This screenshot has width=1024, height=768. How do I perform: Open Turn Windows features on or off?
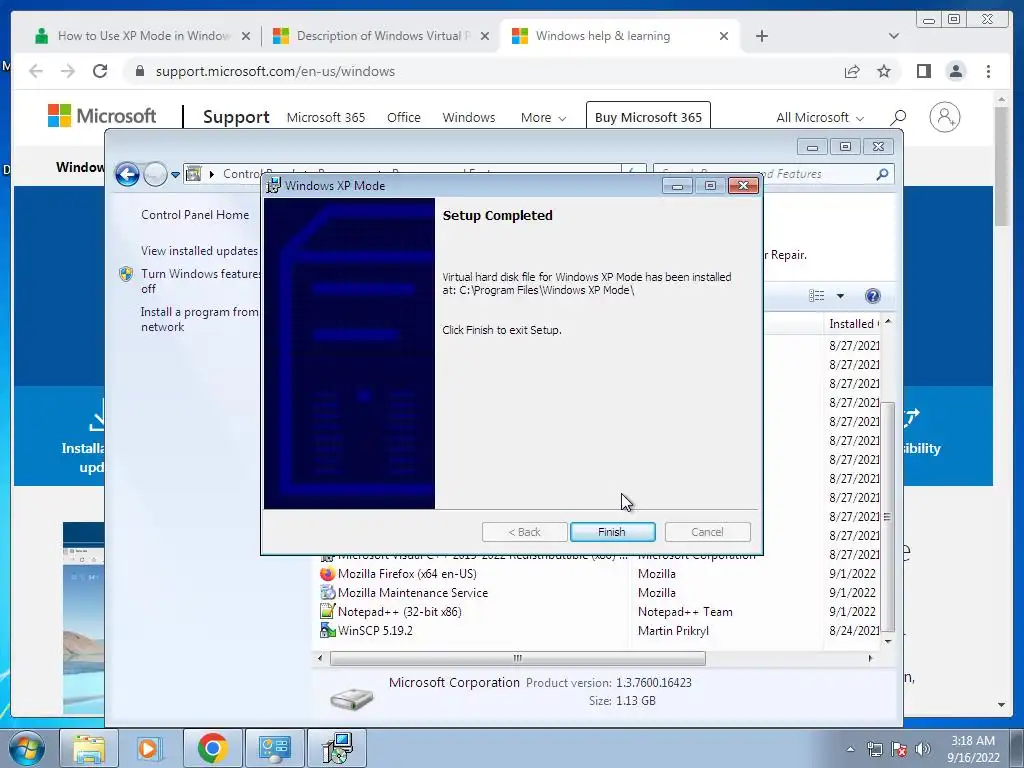coord(200,281)
